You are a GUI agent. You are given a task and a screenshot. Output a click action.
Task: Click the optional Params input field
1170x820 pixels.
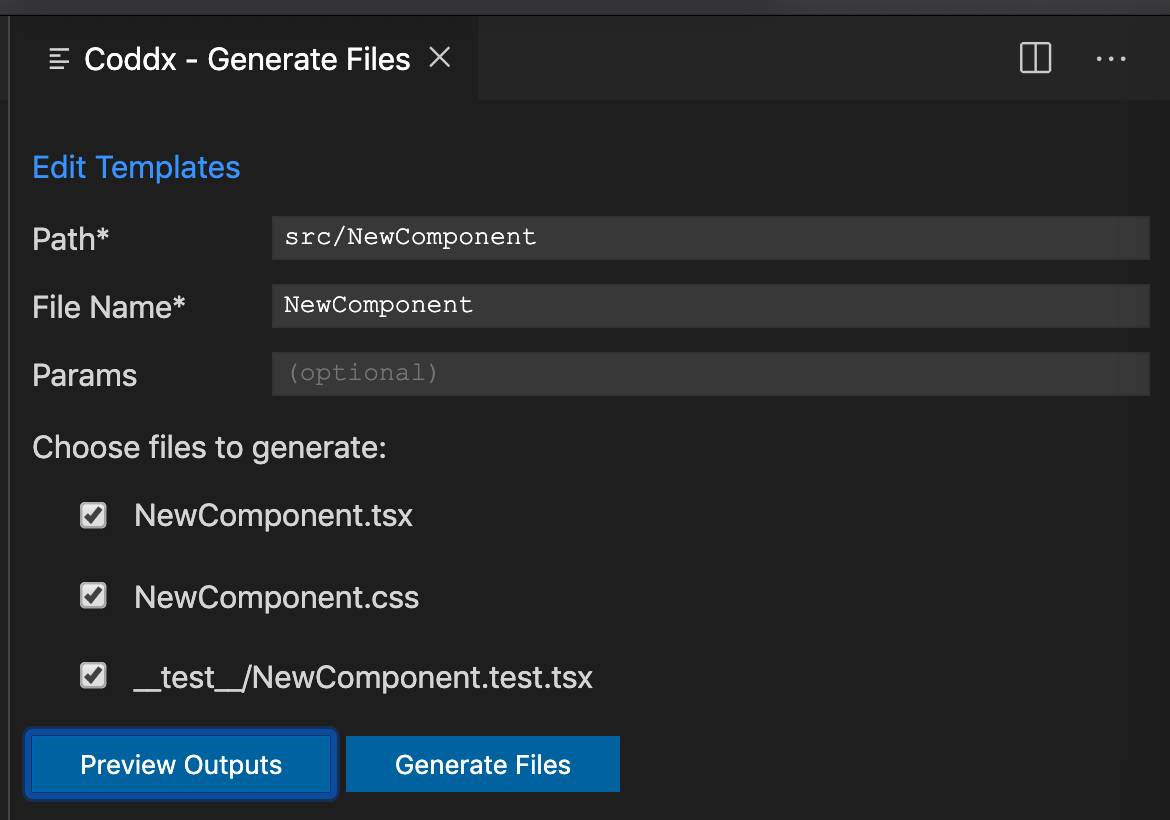[x=710, y=374]
